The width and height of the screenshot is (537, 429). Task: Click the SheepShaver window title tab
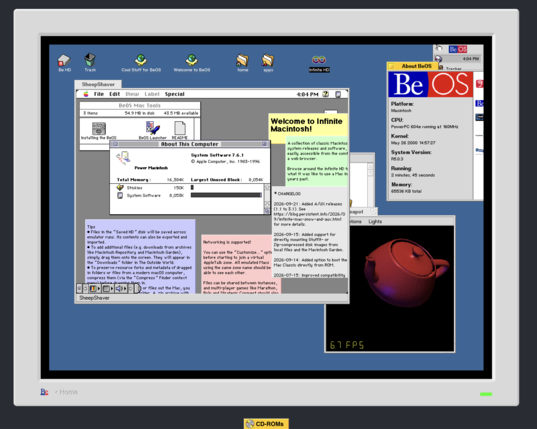pos(98,84)
